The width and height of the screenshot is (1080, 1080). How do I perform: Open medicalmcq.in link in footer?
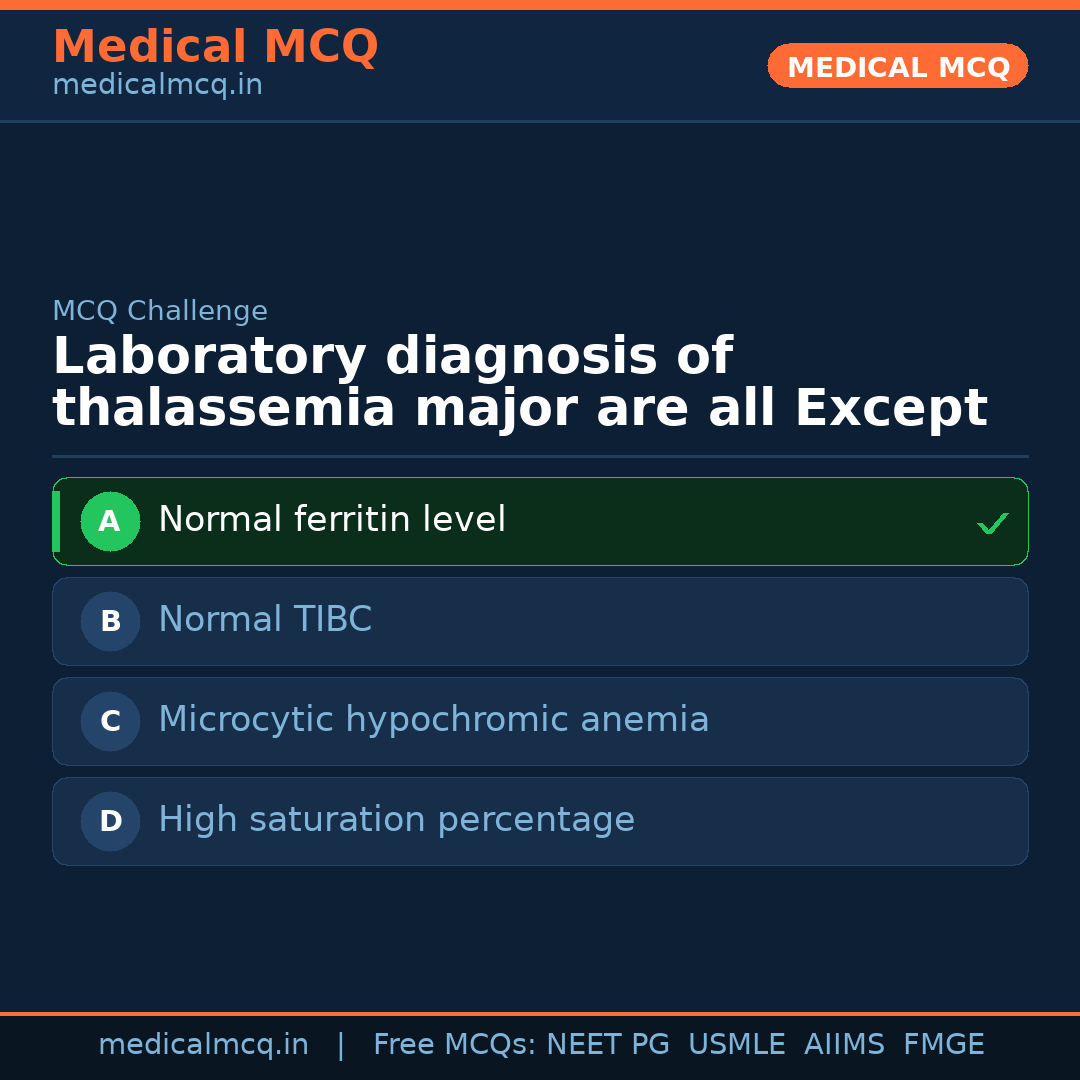coord(203,1045)
